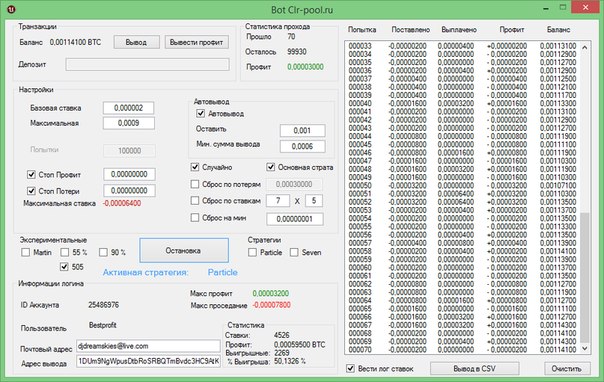Click Максимальная ставка value -0,00006400
Viewport: 604px width, 382px height.
pyautogui.click(x=122, y=203)
